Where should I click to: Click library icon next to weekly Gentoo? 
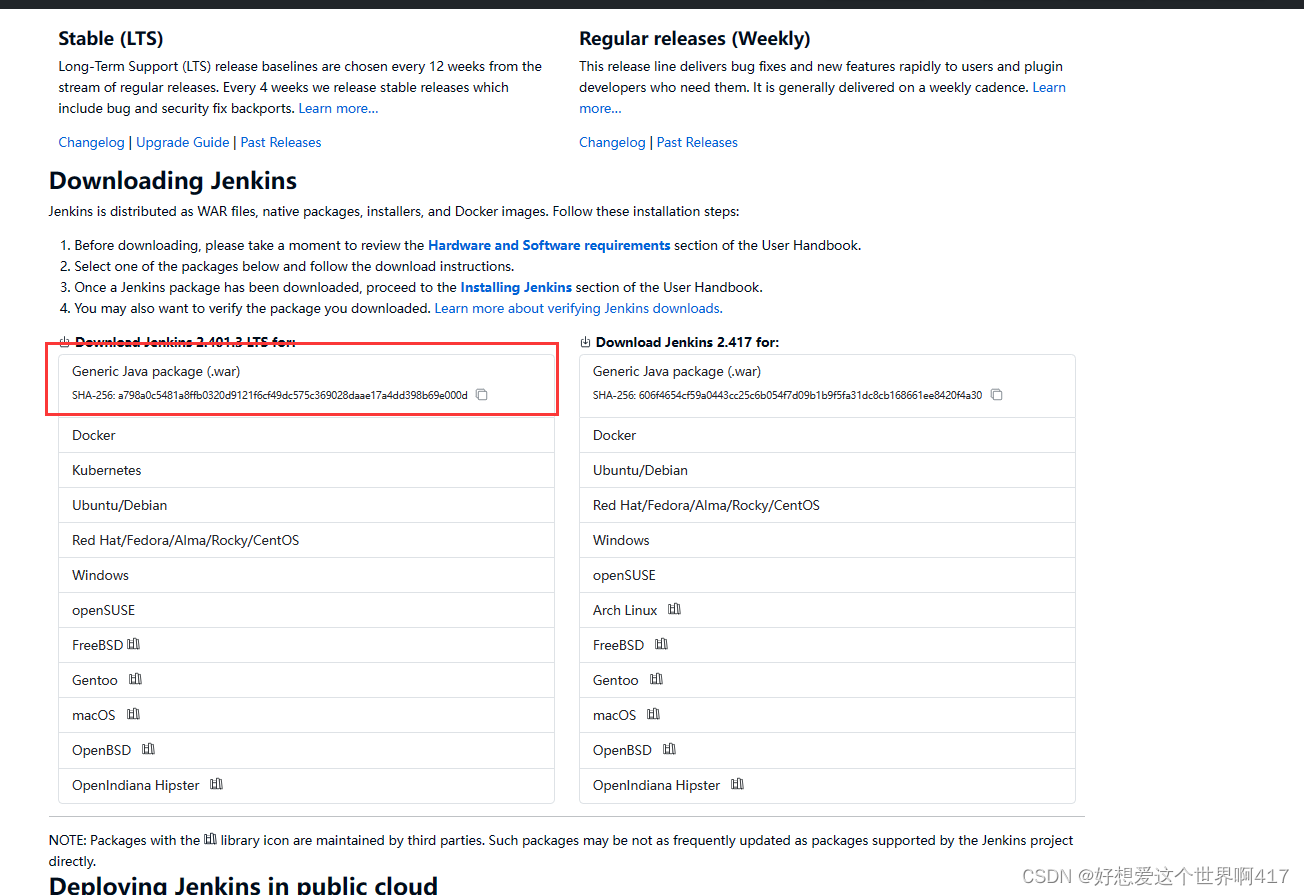coord(656,679)
